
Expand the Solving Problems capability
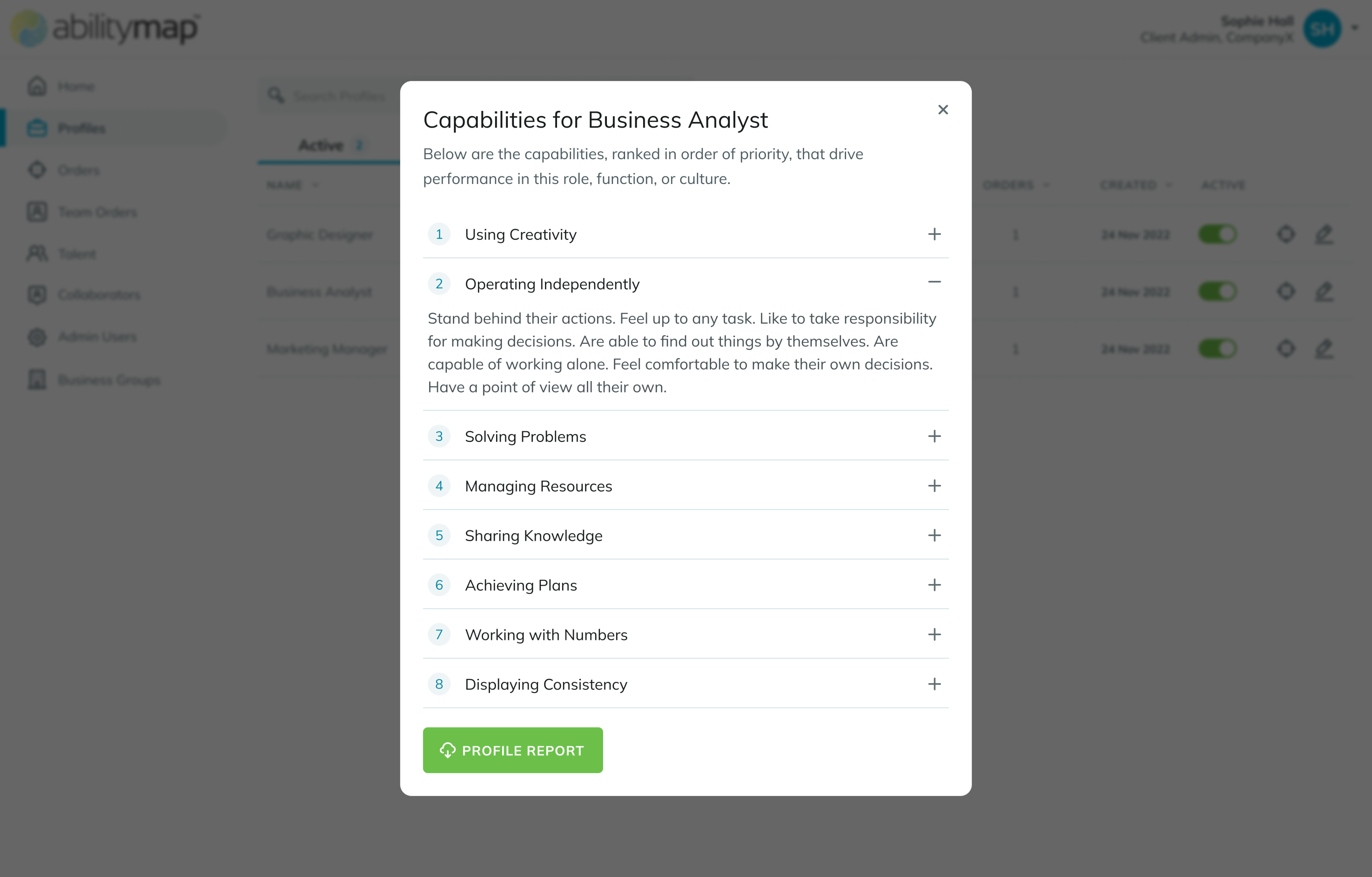(934, 437)
